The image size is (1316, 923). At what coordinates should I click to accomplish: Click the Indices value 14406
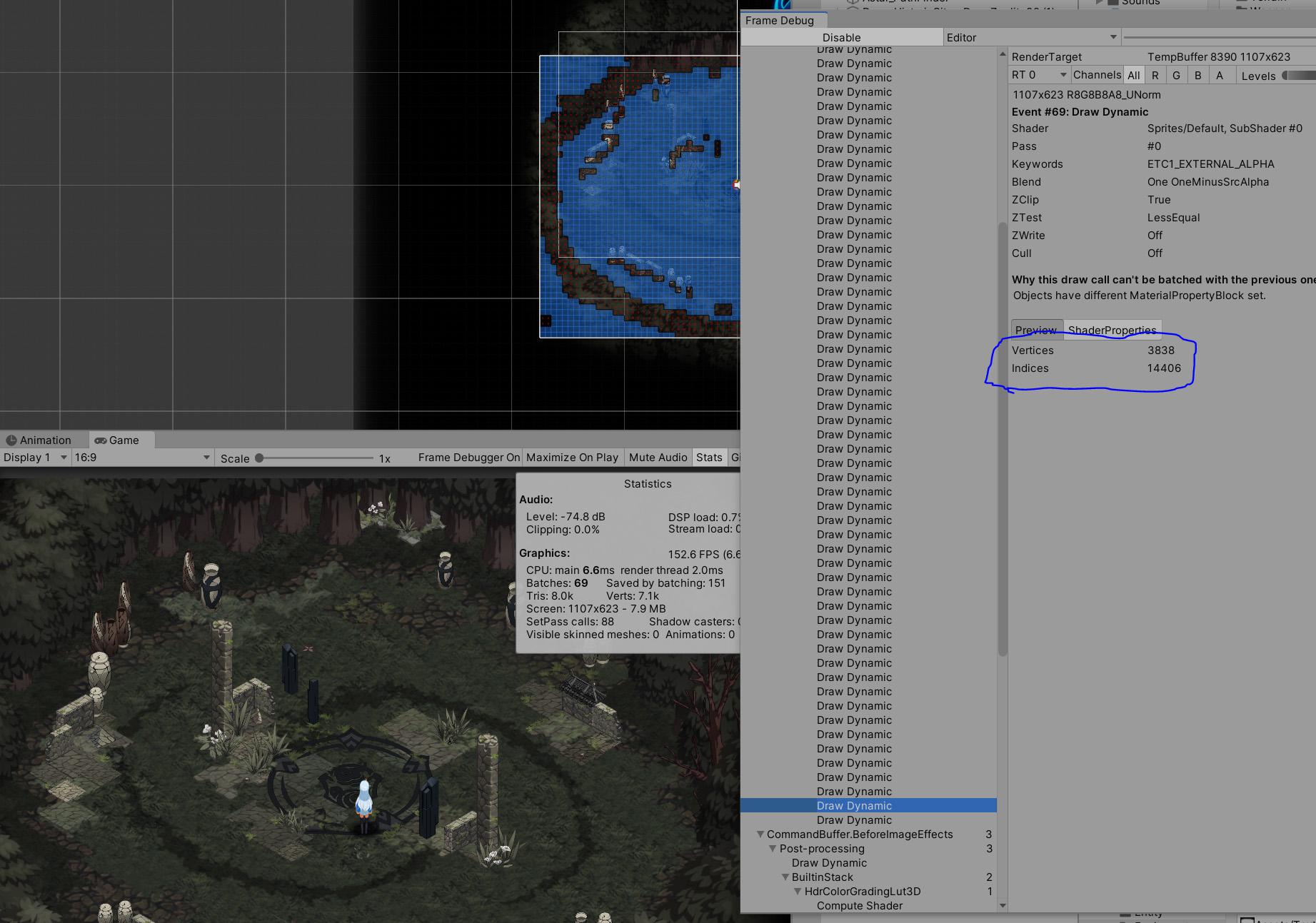[x=1164, y=368]
